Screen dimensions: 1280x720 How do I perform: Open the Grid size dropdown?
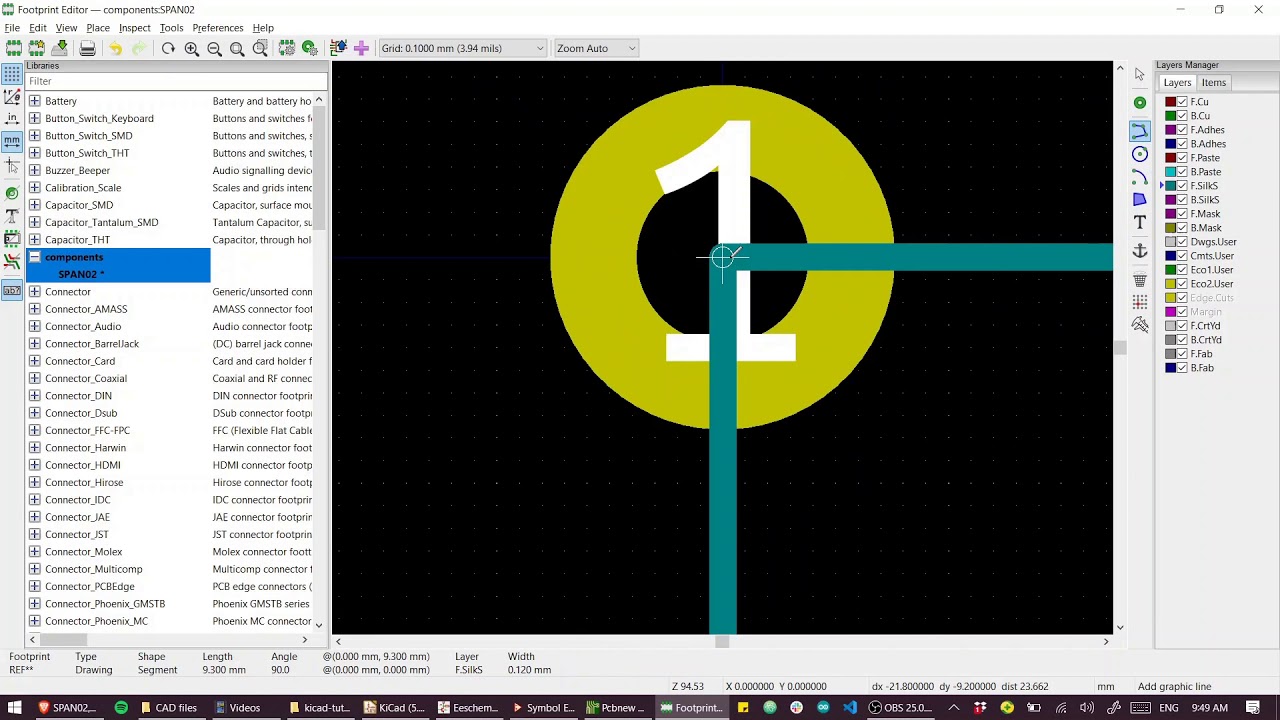462,48
